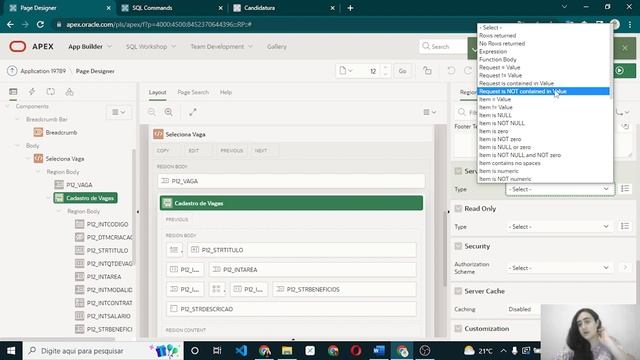
Task: Open Opera browser from the taskbar
Action: coord(356,351)
